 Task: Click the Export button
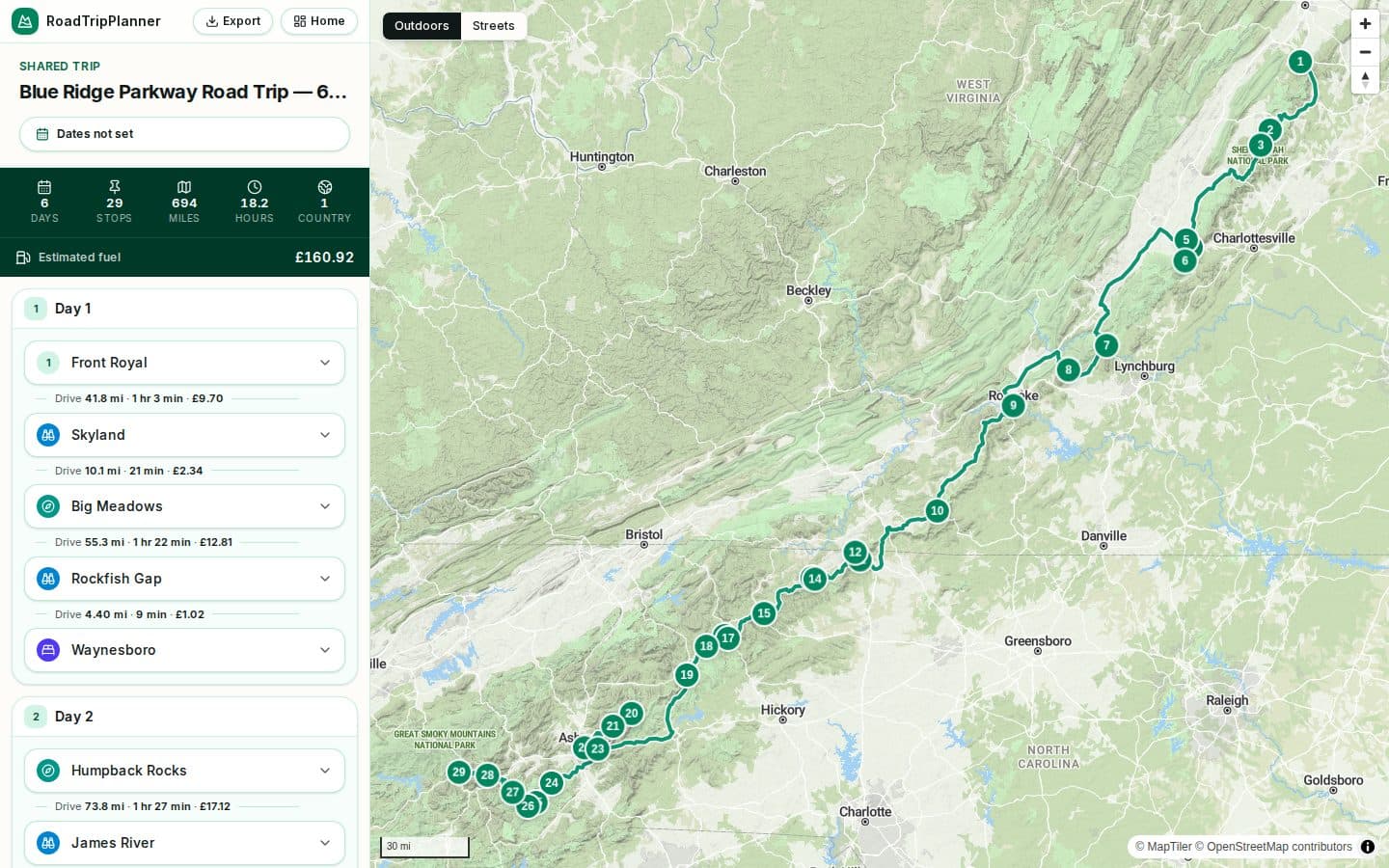click(x=232, y=21)
